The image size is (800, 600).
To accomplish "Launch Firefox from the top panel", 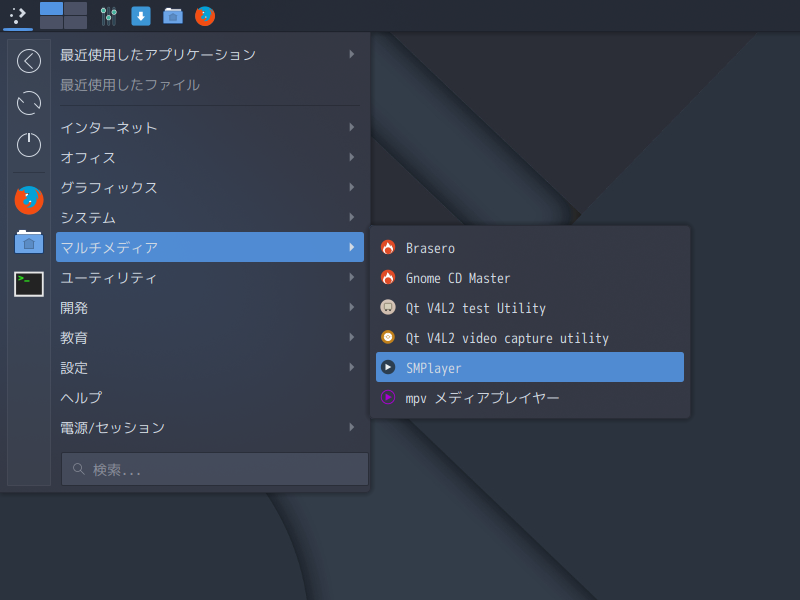I will click(x=205, y=16).
